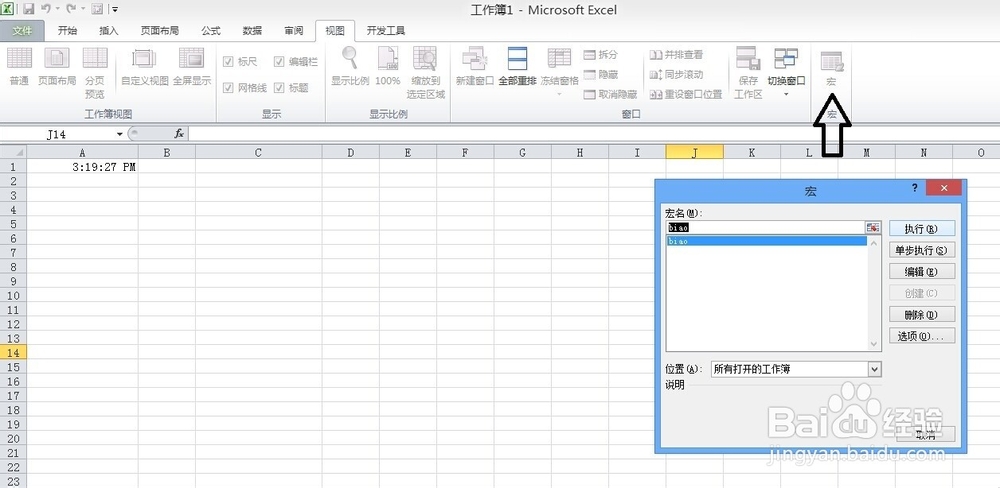Reset Window Position (重设窗口位置)
Image resolution: width=1000 pixels, height=488 pixels.
[x=686, y=94]
